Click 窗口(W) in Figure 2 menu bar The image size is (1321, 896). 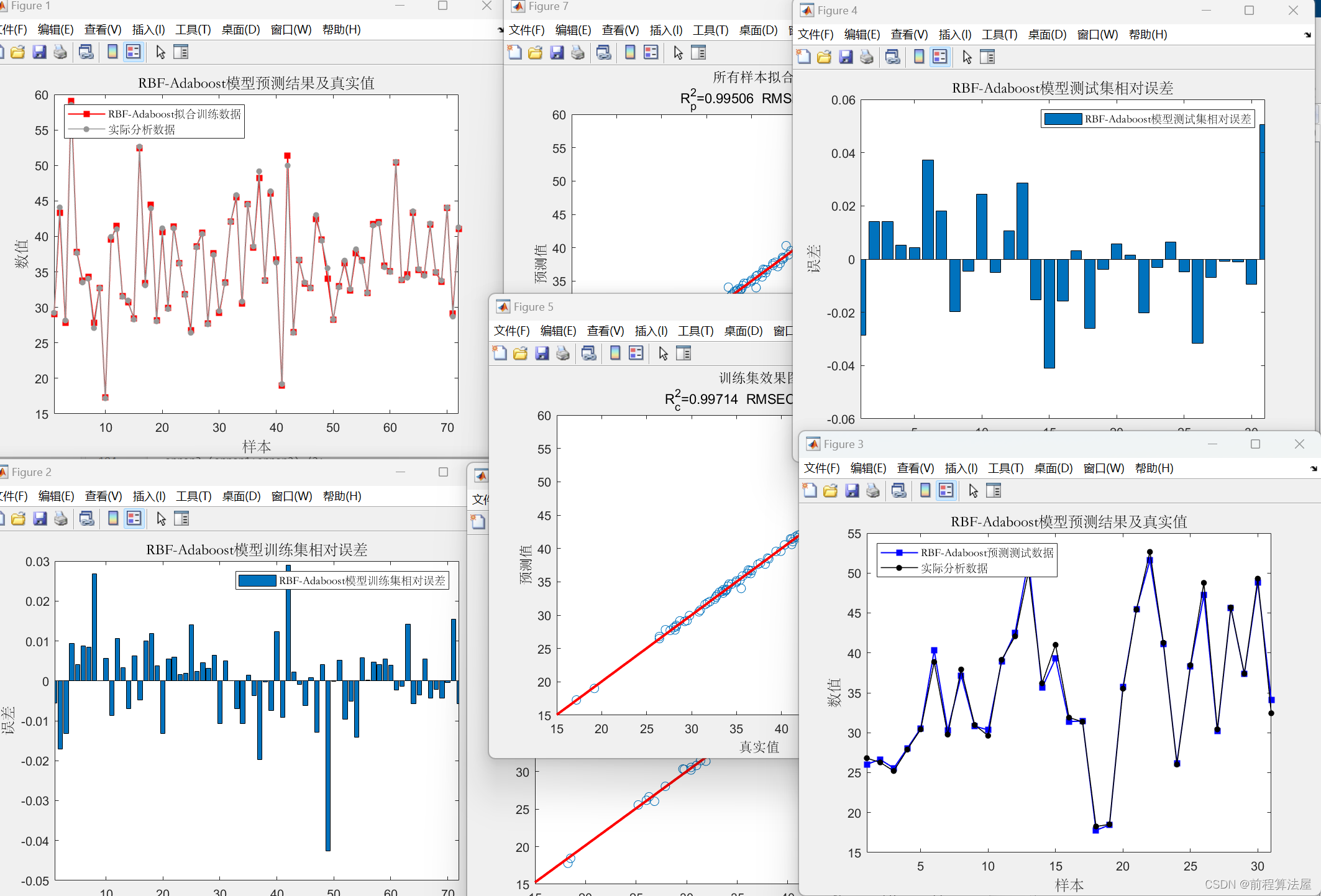291,496
